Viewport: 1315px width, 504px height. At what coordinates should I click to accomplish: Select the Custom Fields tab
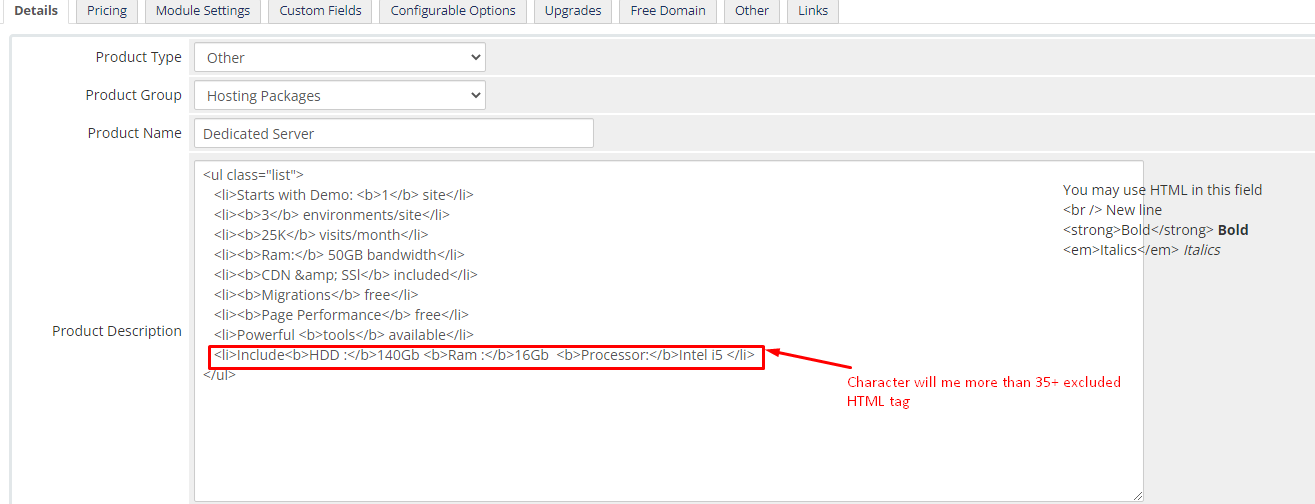(x=320, y=11)
